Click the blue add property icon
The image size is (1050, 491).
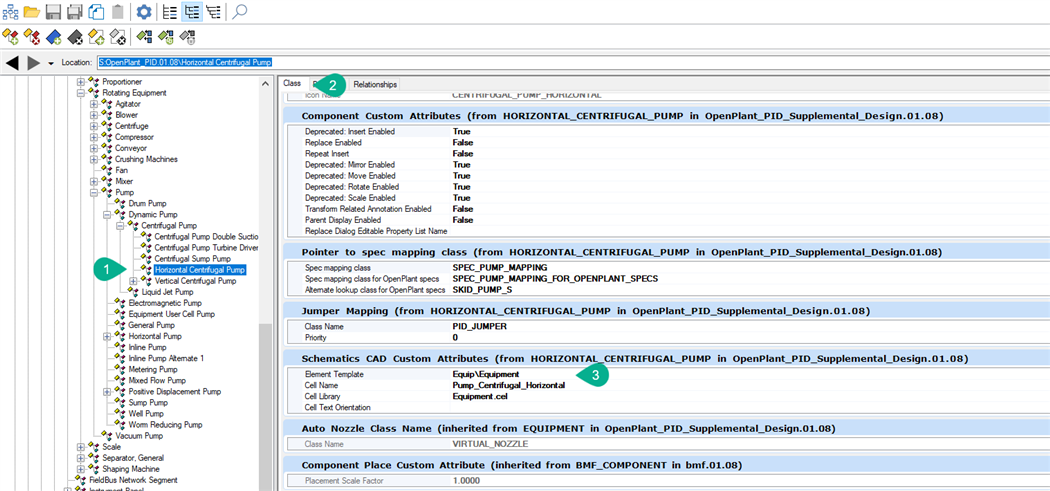point(54,36)
